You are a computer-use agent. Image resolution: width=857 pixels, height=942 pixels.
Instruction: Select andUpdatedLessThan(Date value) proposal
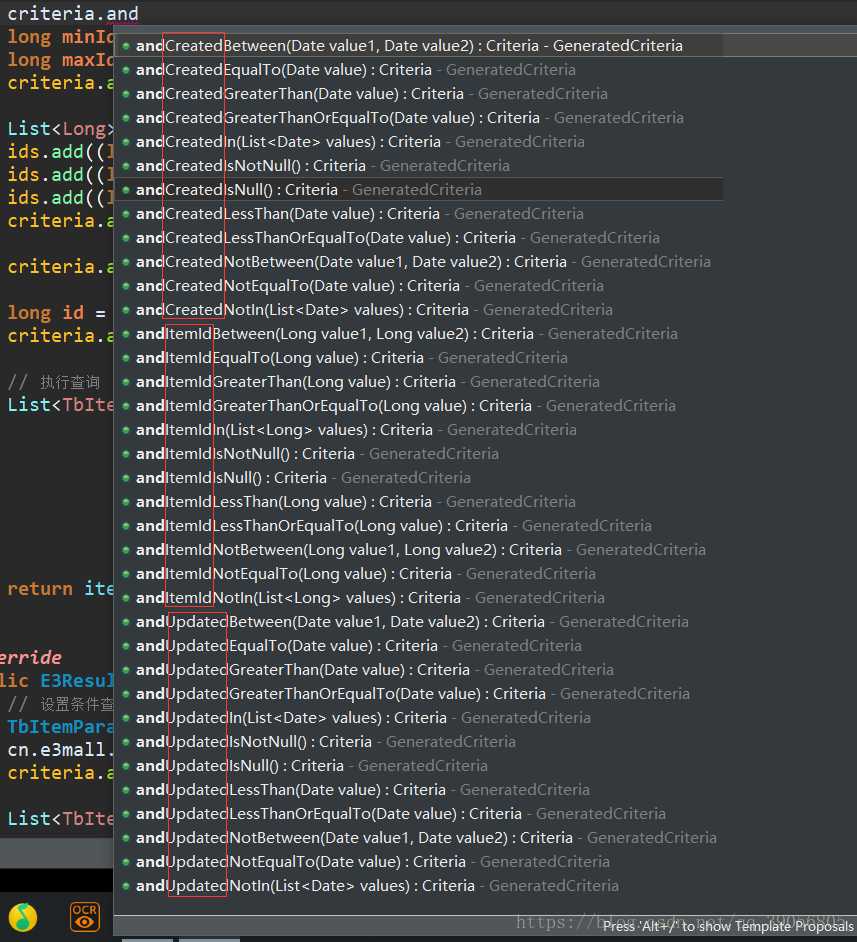tap(418, 791)
